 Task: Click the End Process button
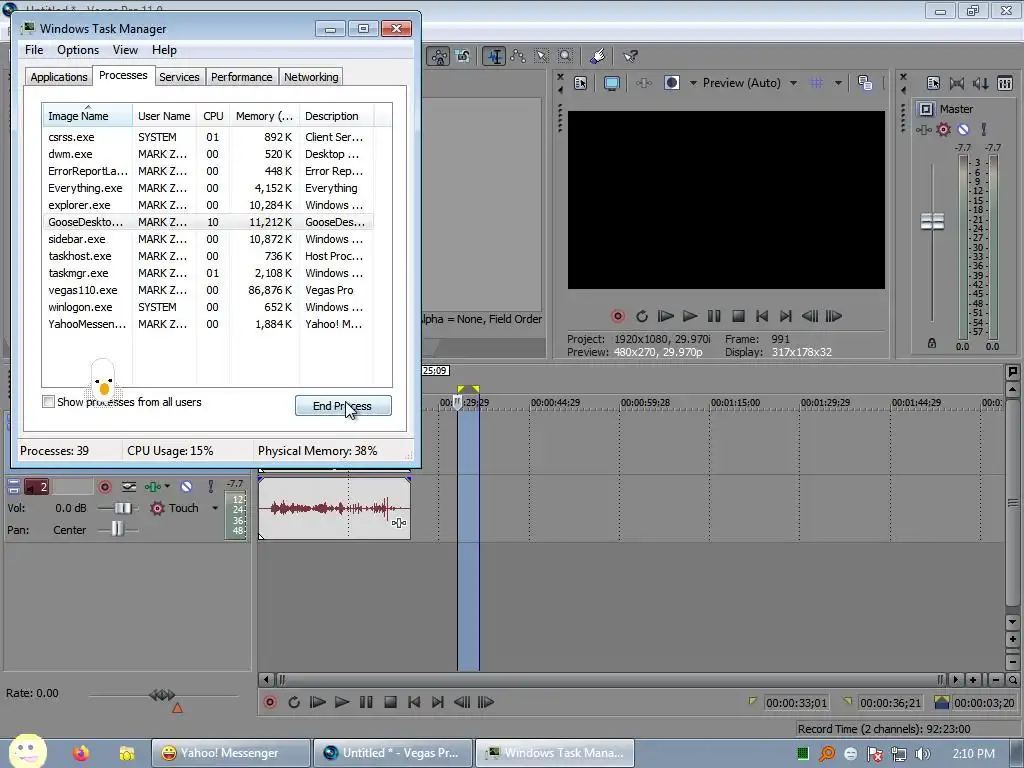coord(343,406)
